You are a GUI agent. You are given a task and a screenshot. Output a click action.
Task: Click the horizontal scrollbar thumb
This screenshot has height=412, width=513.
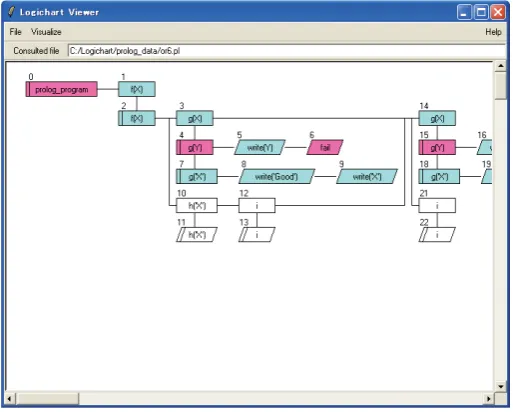pos(47,399)
